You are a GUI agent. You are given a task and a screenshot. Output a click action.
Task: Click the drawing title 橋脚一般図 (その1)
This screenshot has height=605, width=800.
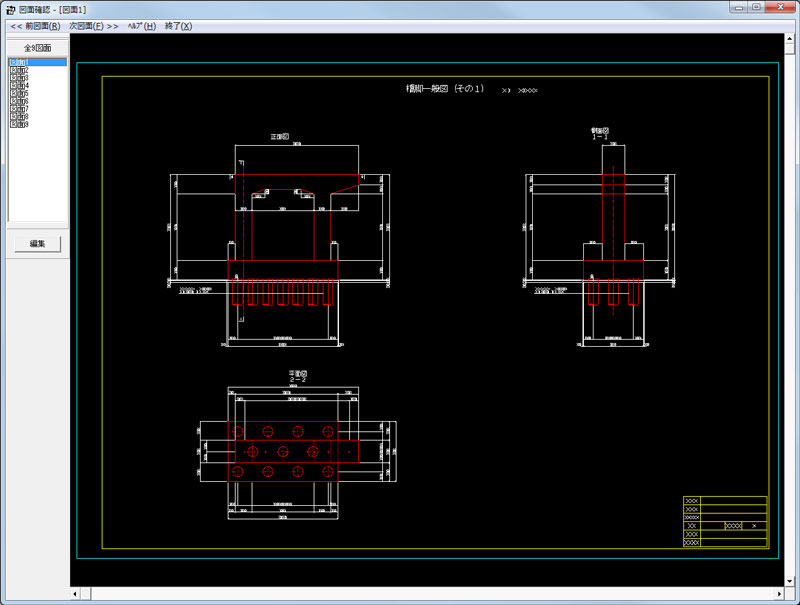point(444,89)
